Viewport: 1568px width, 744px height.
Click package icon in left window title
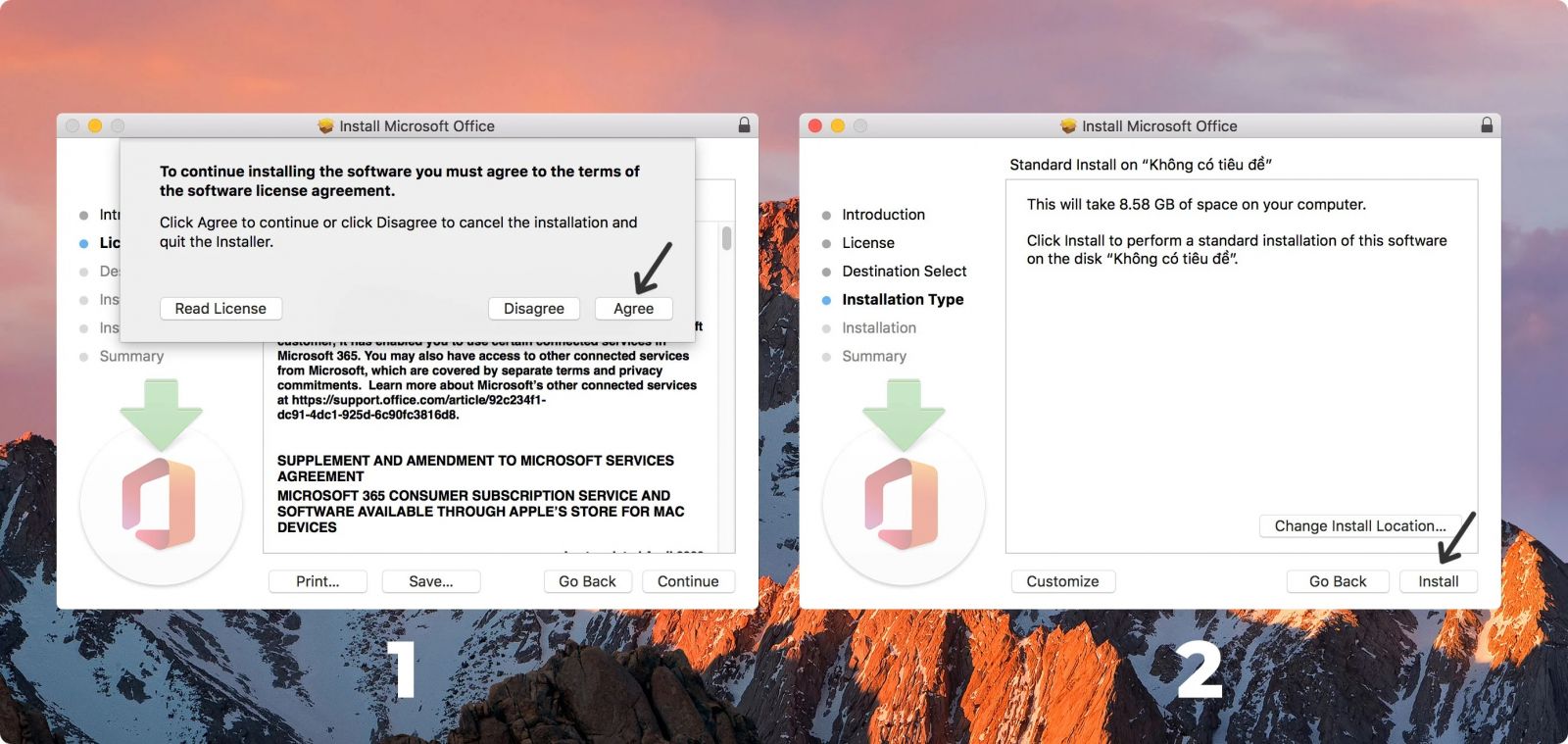[325, 125]
